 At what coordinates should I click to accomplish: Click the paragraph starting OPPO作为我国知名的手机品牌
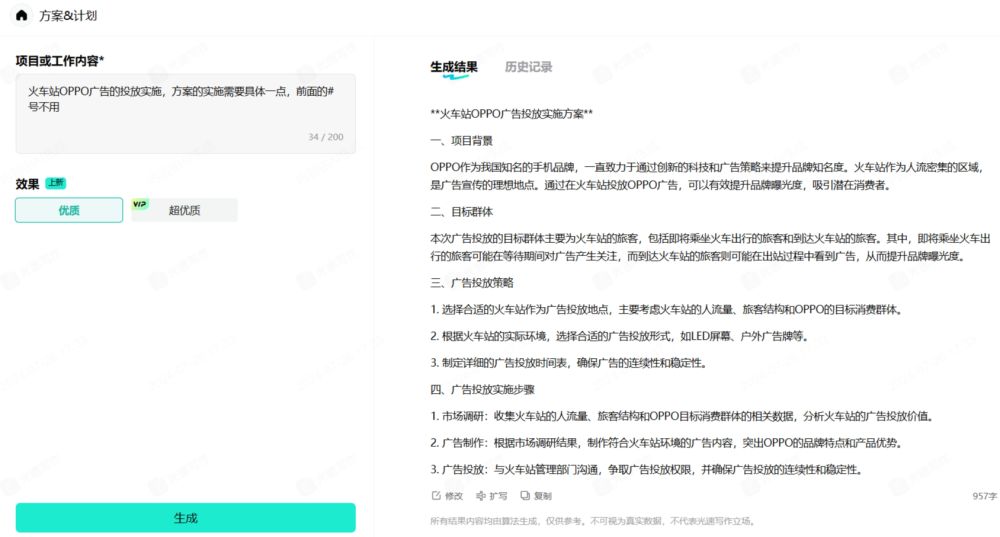707,176
